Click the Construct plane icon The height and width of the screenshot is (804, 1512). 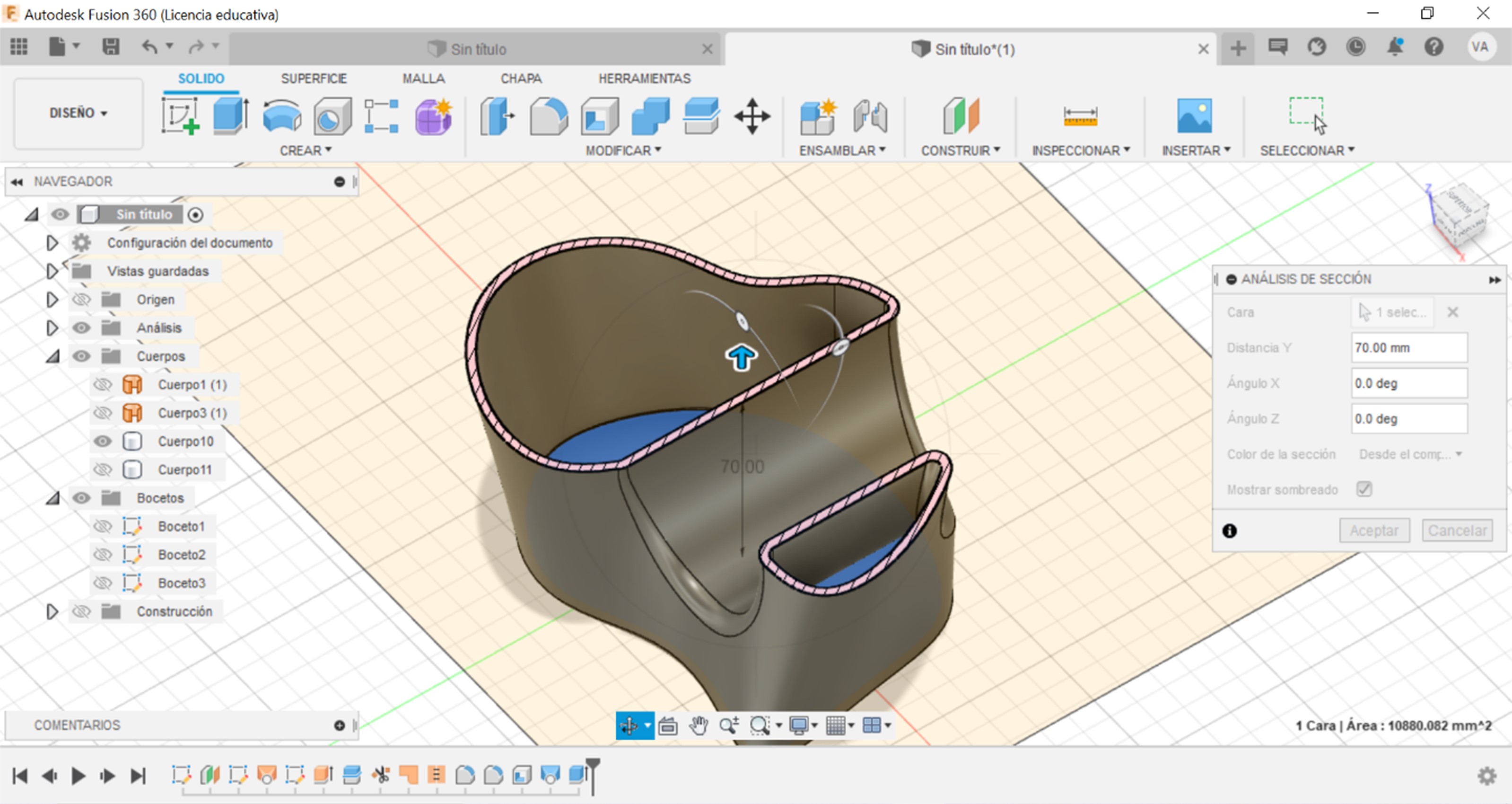(961, 115)
